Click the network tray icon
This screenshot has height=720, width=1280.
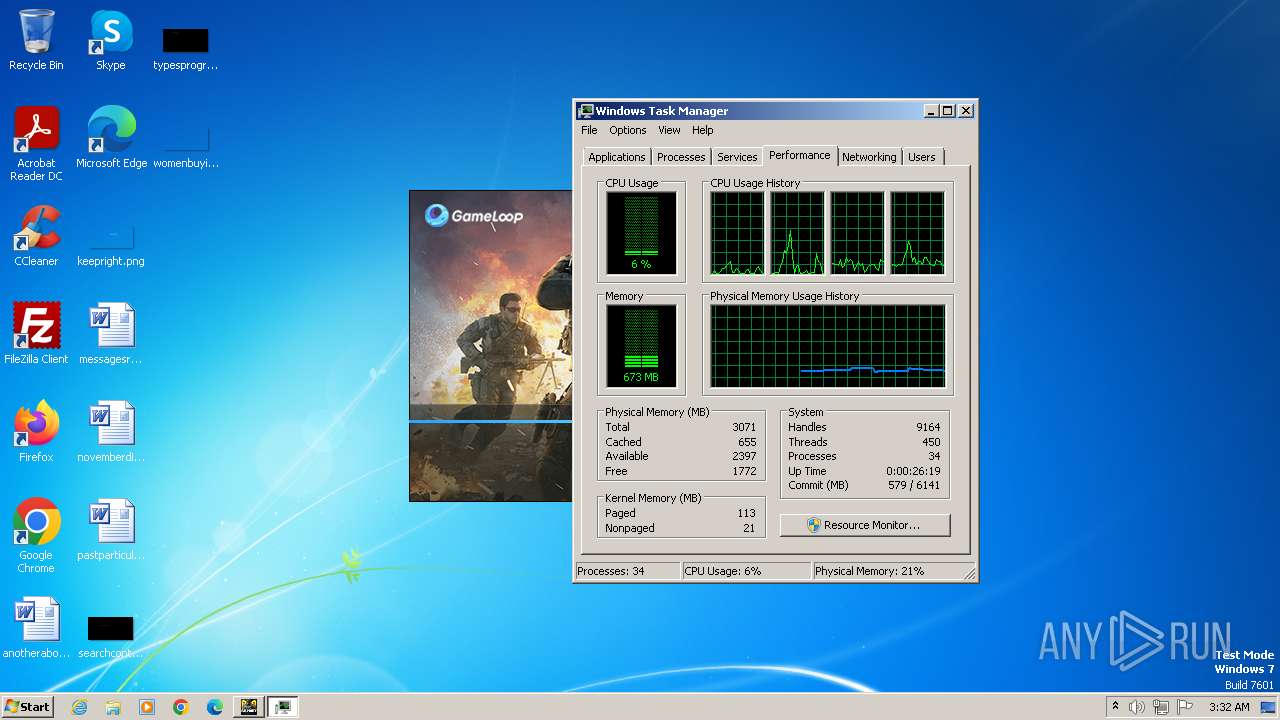(1161, 707)
